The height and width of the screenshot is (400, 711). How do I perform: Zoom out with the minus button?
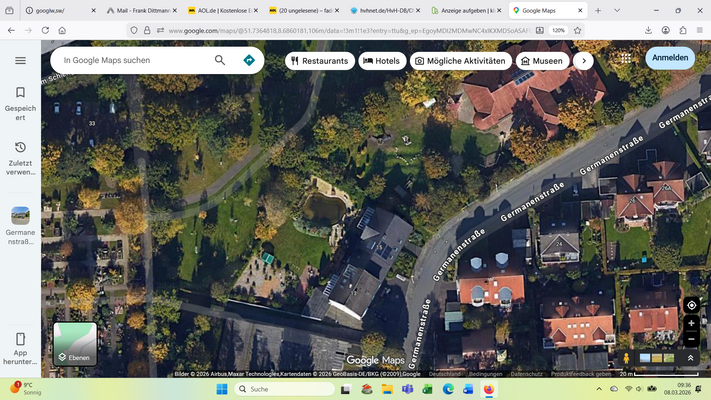pos(691,339)
